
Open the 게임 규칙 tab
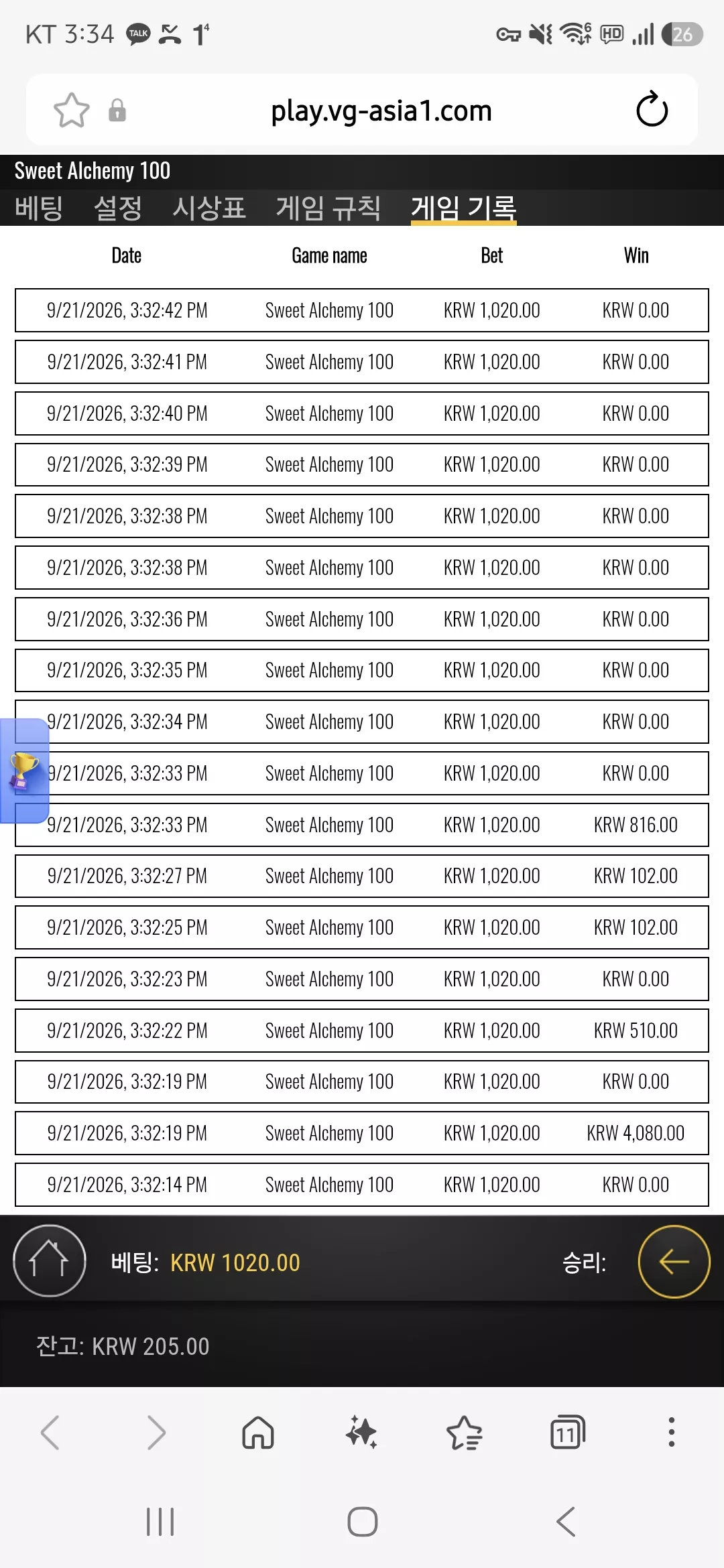[x=328, y=208]
